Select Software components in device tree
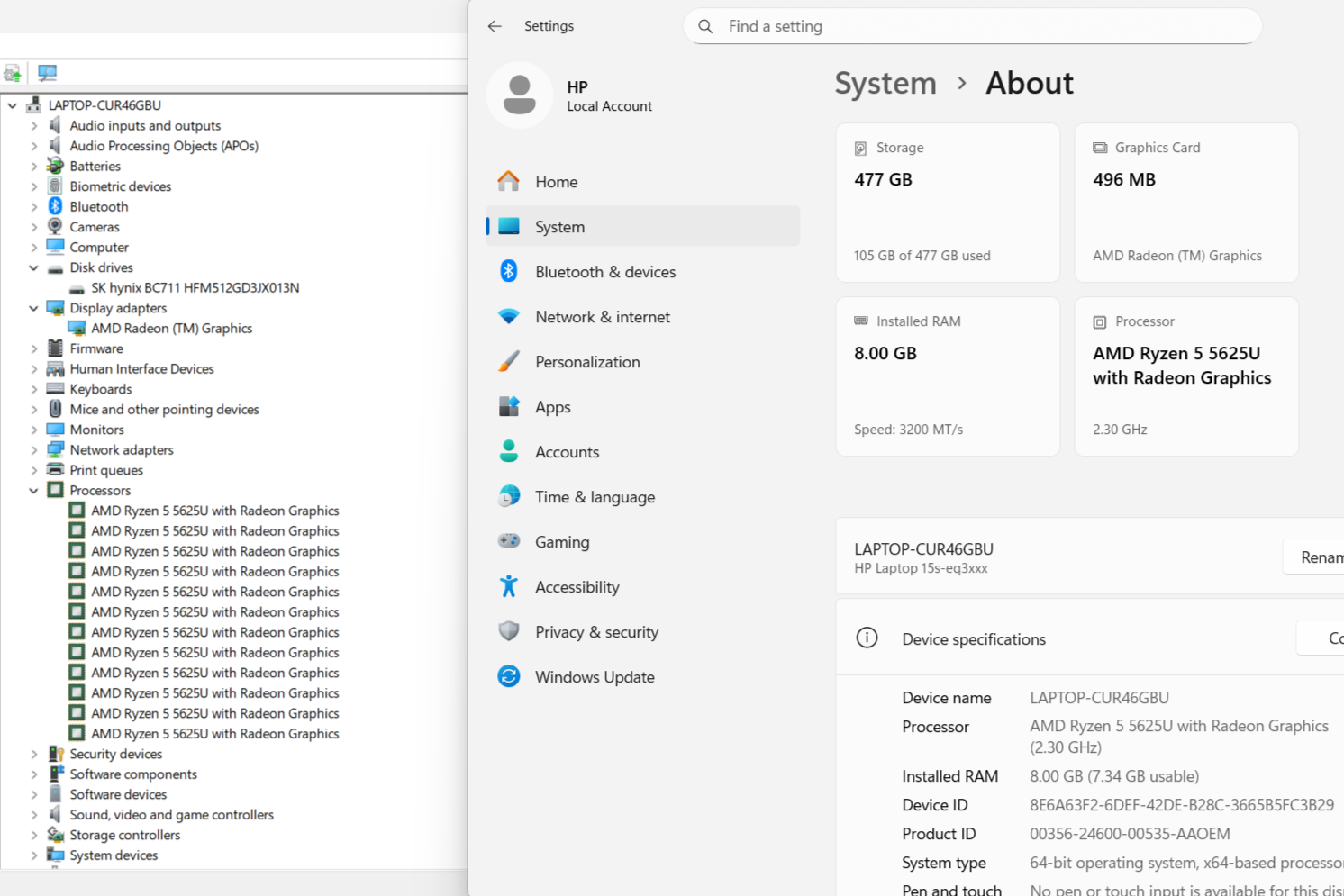 (x=133, y=774)
